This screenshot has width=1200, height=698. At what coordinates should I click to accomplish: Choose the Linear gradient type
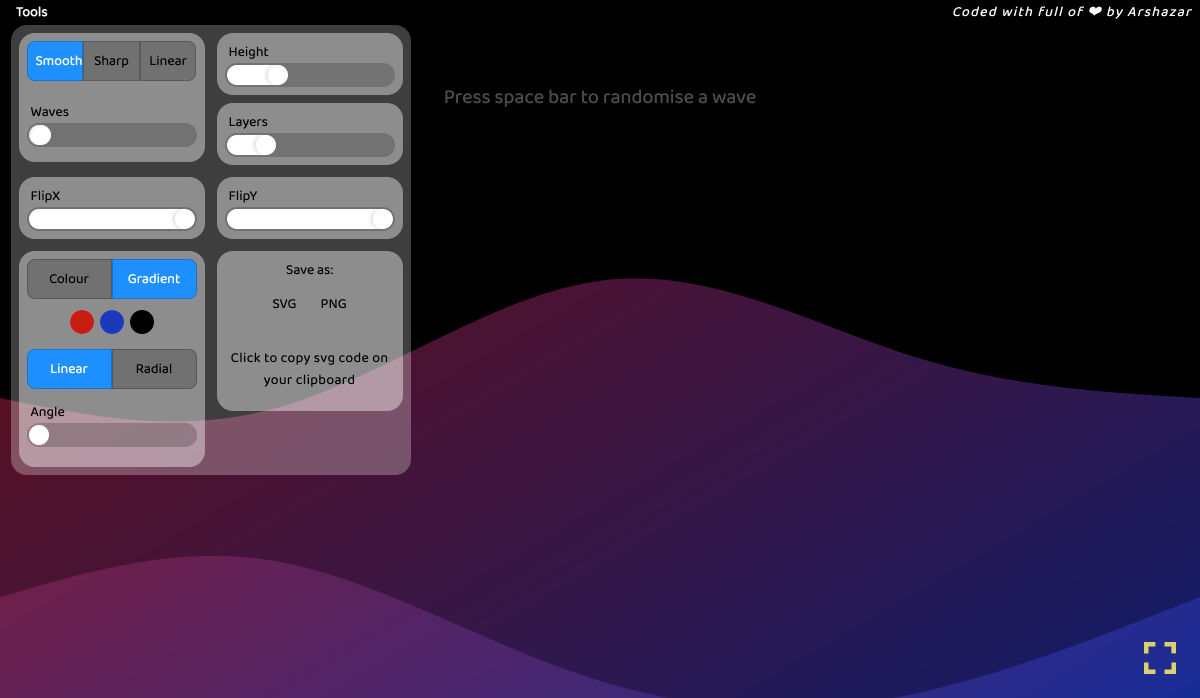(x=69, y=369)
